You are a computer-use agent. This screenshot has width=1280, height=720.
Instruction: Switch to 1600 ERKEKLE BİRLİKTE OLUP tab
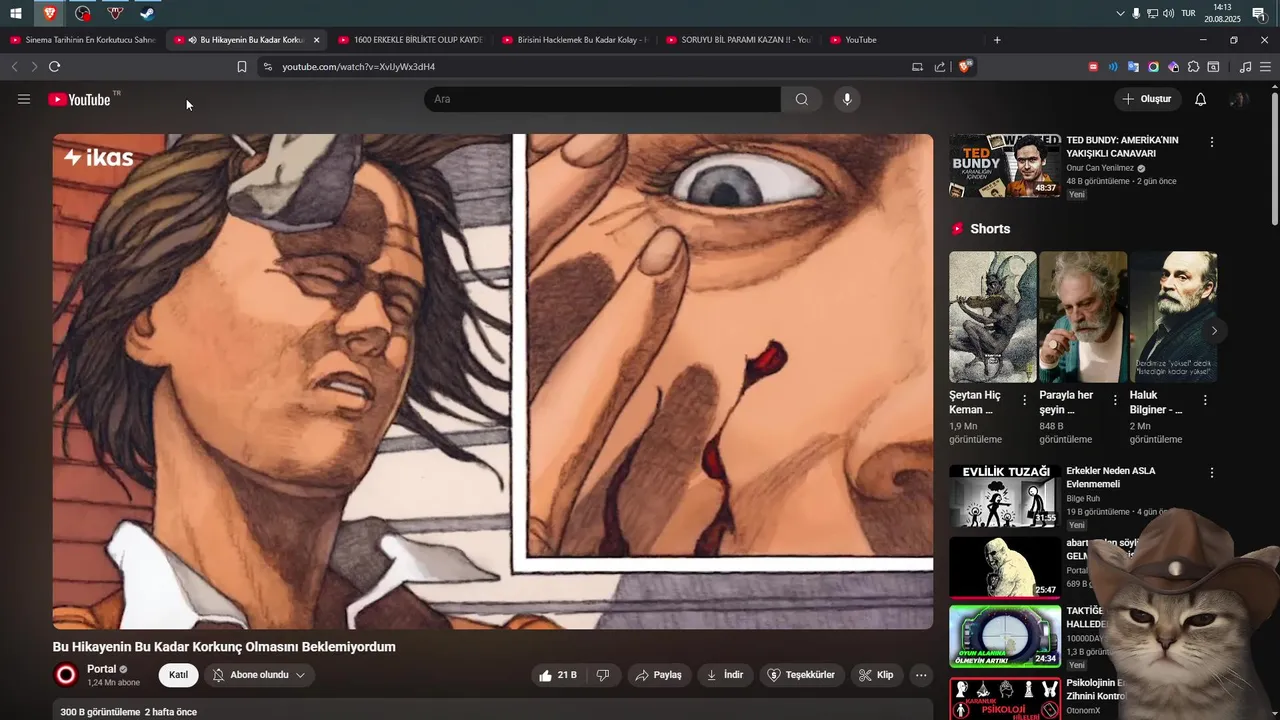pos(410,40)
